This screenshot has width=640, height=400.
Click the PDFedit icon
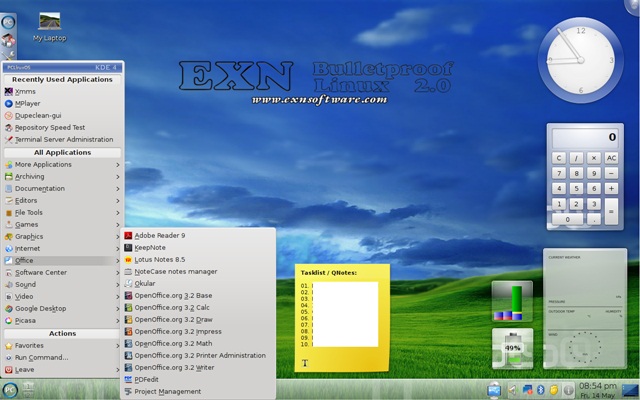coord(128,379)
